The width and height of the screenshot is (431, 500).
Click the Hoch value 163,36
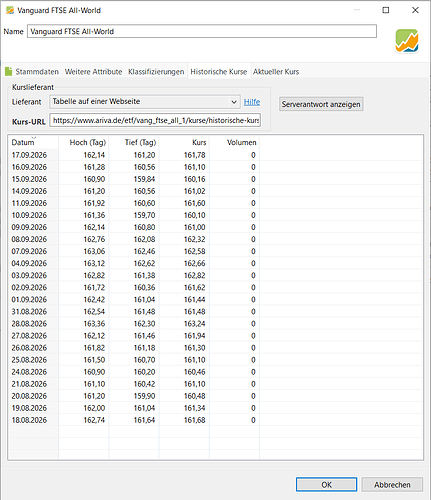[94, 324]
